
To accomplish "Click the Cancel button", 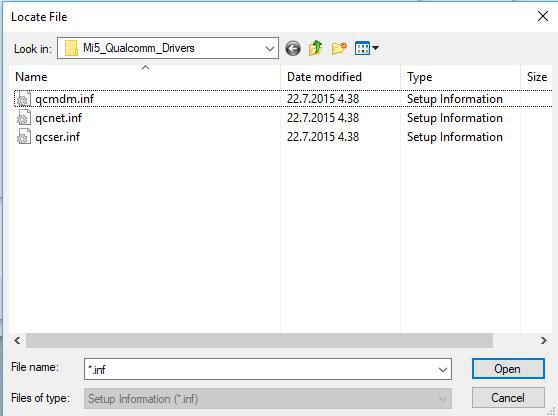I will point(508,397).
